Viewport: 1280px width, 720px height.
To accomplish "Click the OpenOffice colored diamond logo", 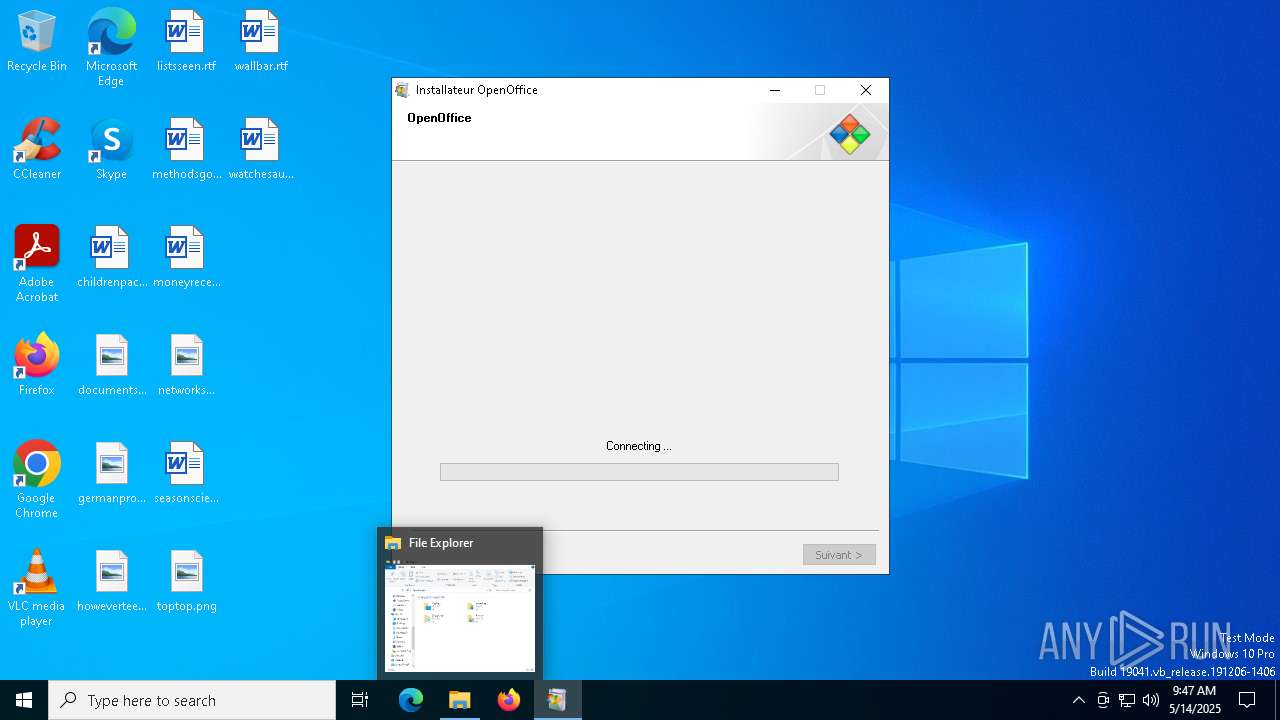I will point(850,134).
